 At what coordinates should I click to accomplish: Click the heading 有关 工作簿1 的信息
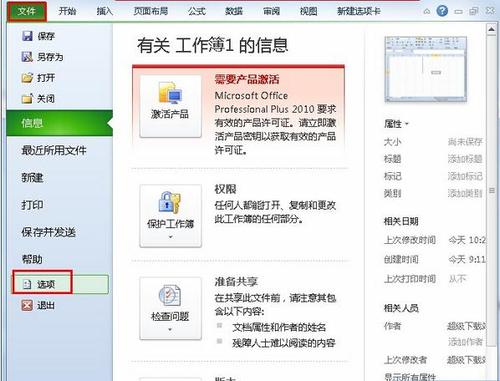pyautogui.click(x=213, y=45)
